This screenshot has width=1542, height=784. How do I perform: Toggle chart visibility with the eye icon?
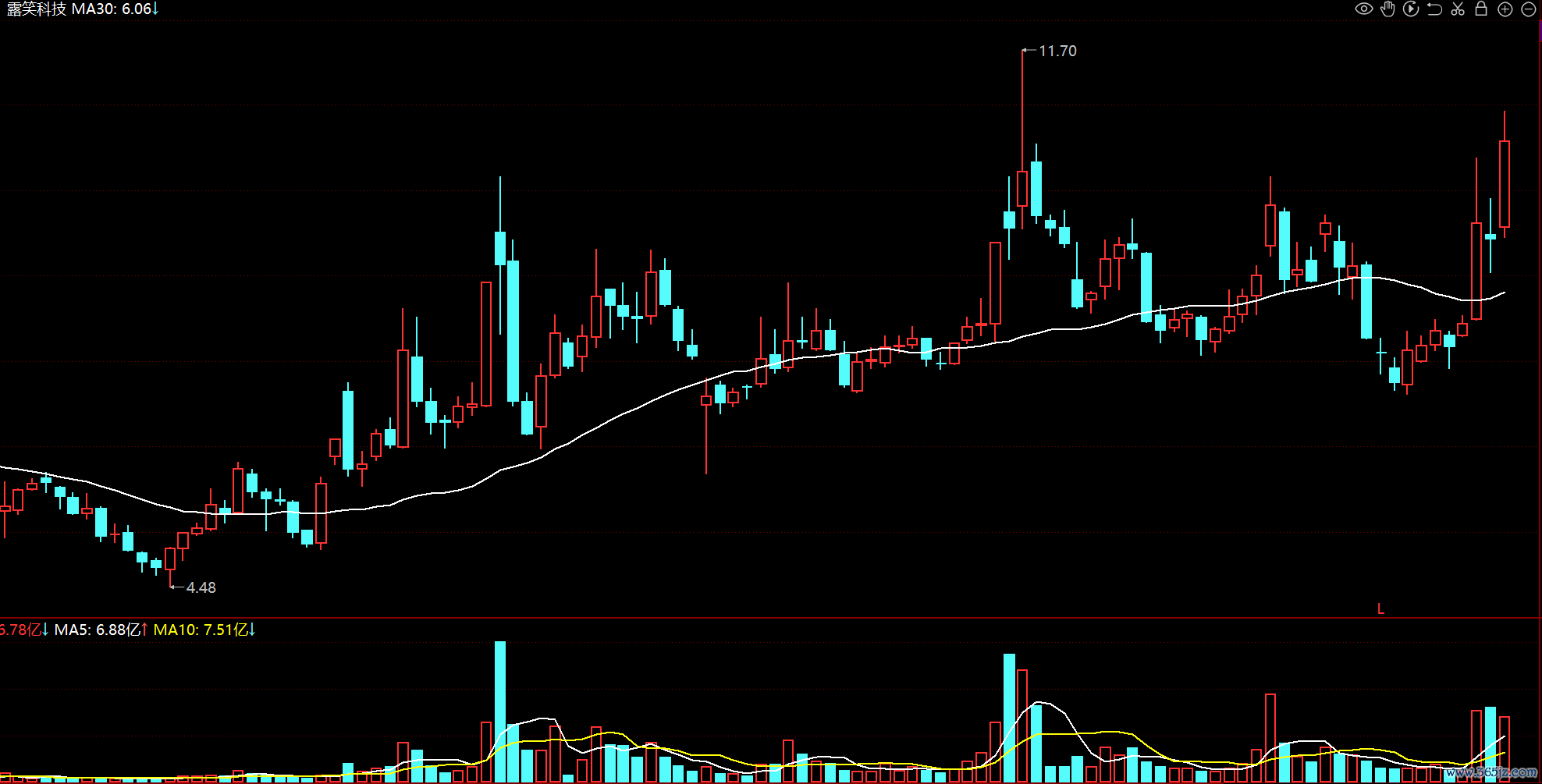1363,9
